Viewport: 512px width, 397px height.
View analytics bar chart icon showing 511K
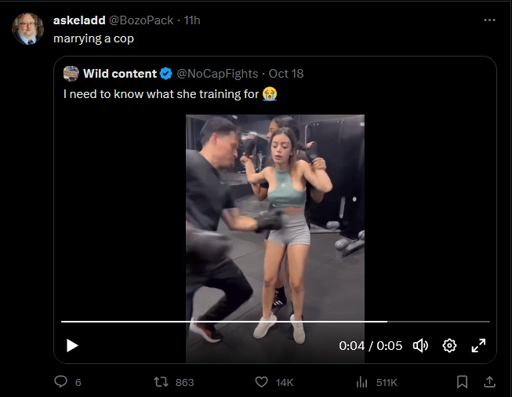pyautogui.click(x=362, y=382)
